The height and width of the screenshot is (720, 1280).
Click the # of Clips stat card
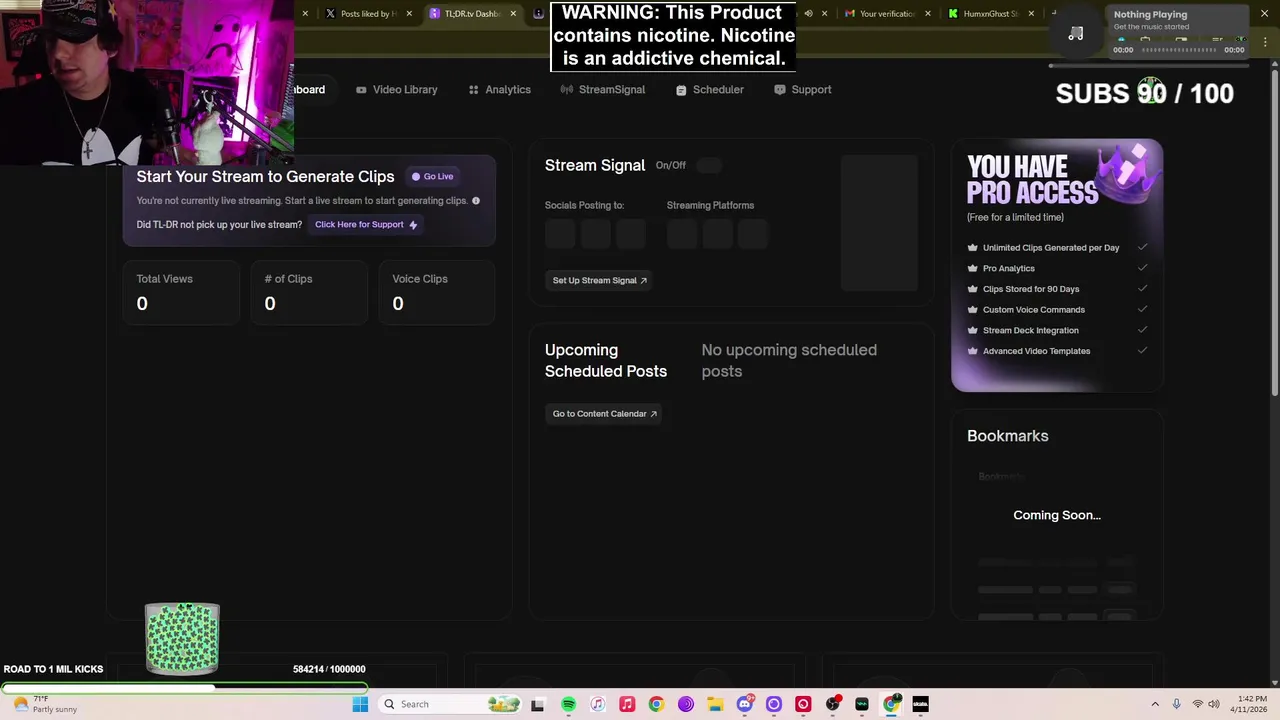[309, 292]
